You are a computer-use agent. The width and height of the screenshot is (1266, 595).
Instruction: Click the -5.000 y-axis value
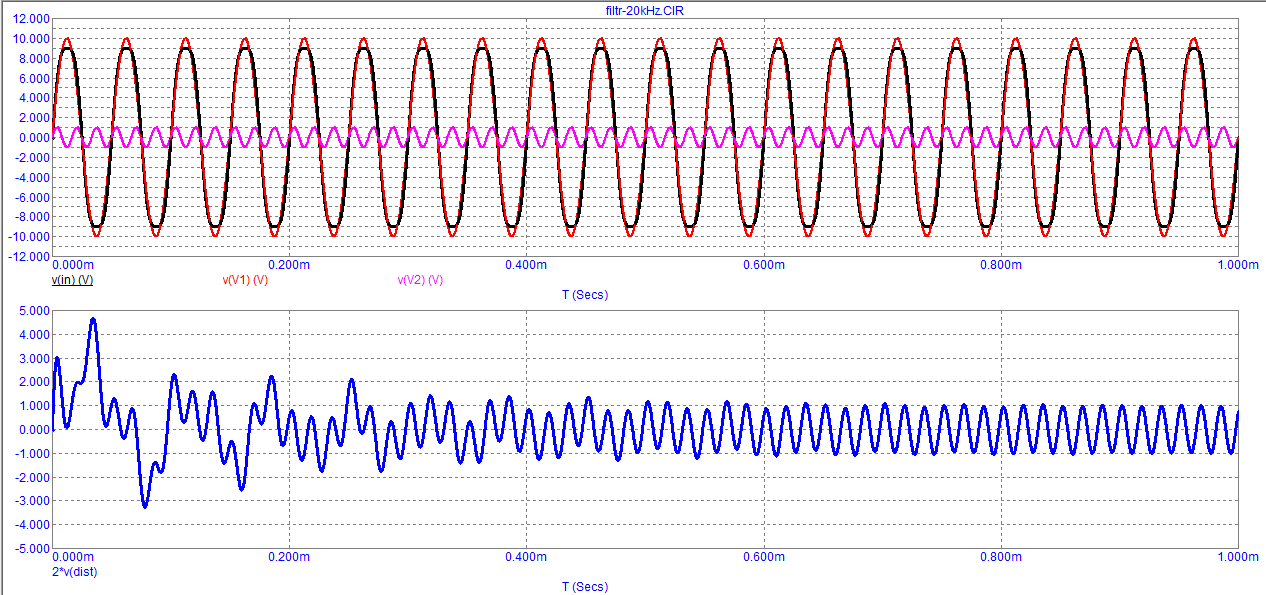[32, 549]
